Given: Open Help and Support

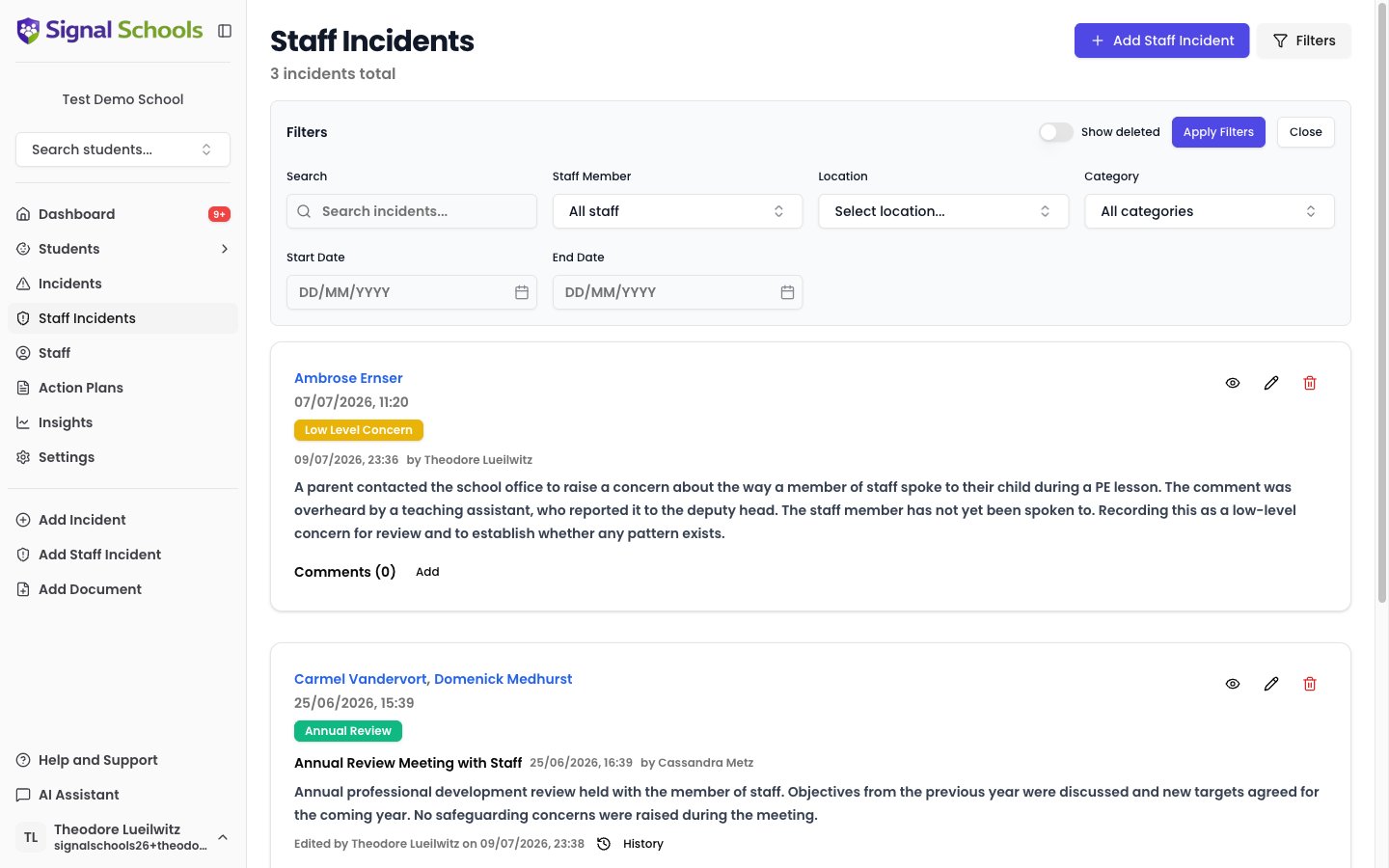Looking at the screenshot, I should point(123,760).
